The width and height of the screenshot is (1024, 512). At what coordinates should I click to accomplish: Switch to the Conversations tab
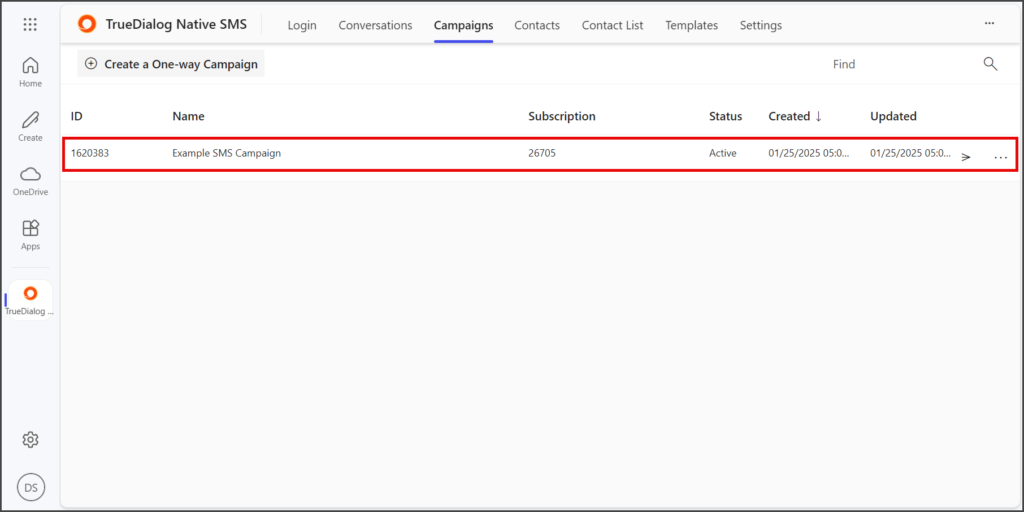coord(376,25)
